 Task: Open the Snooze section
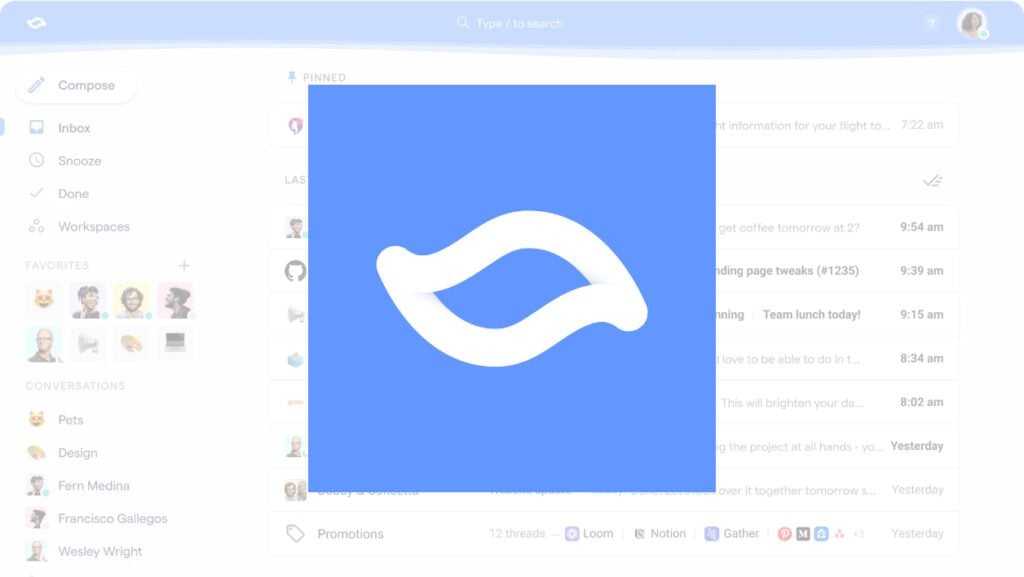[65, 161]
